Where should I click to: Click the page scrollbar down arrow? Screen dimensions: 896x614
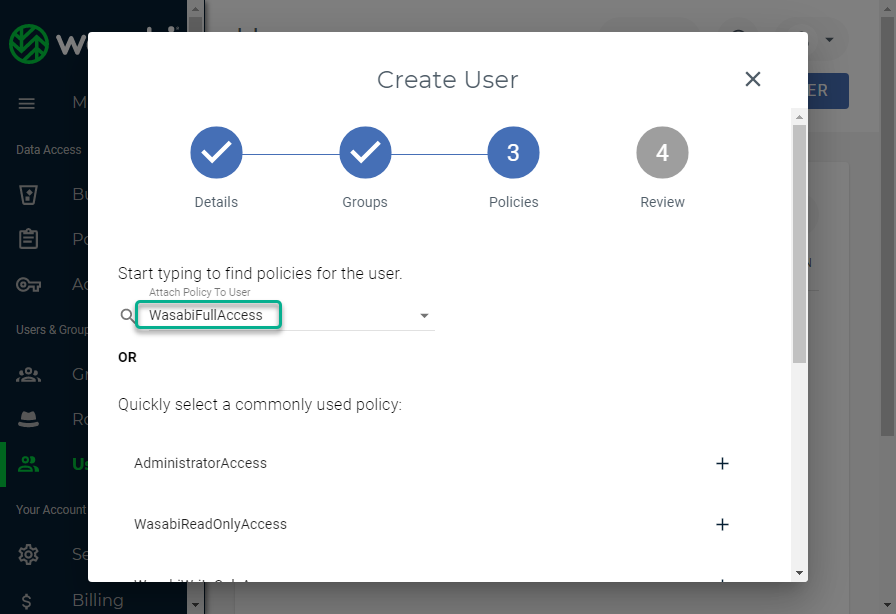(887, 605)
